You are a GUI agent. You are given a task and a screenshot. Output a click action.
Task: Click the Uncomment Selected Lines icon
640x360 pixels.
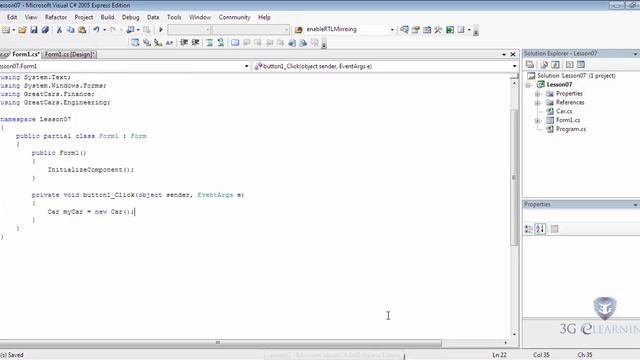(x=221, y=43)
